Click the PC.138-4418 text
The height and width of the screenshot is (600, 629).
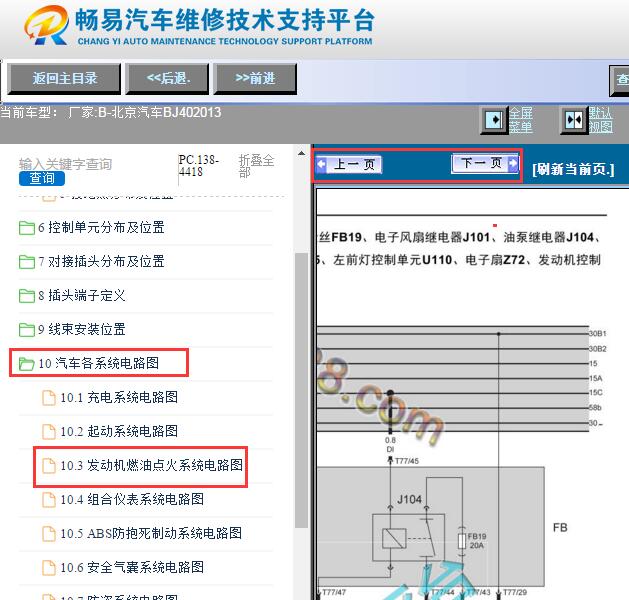click(x=199, y=166)
